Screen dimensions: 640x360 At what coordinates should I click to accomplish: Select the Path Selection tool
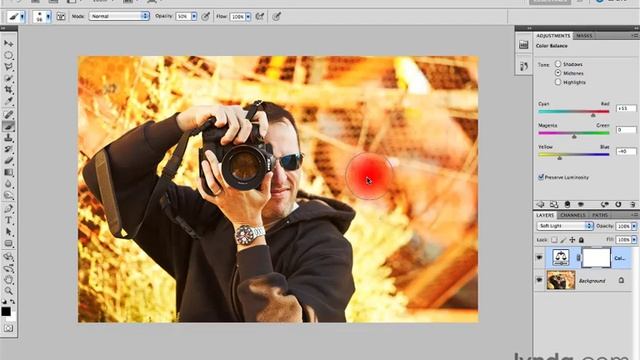click(9, 232)
